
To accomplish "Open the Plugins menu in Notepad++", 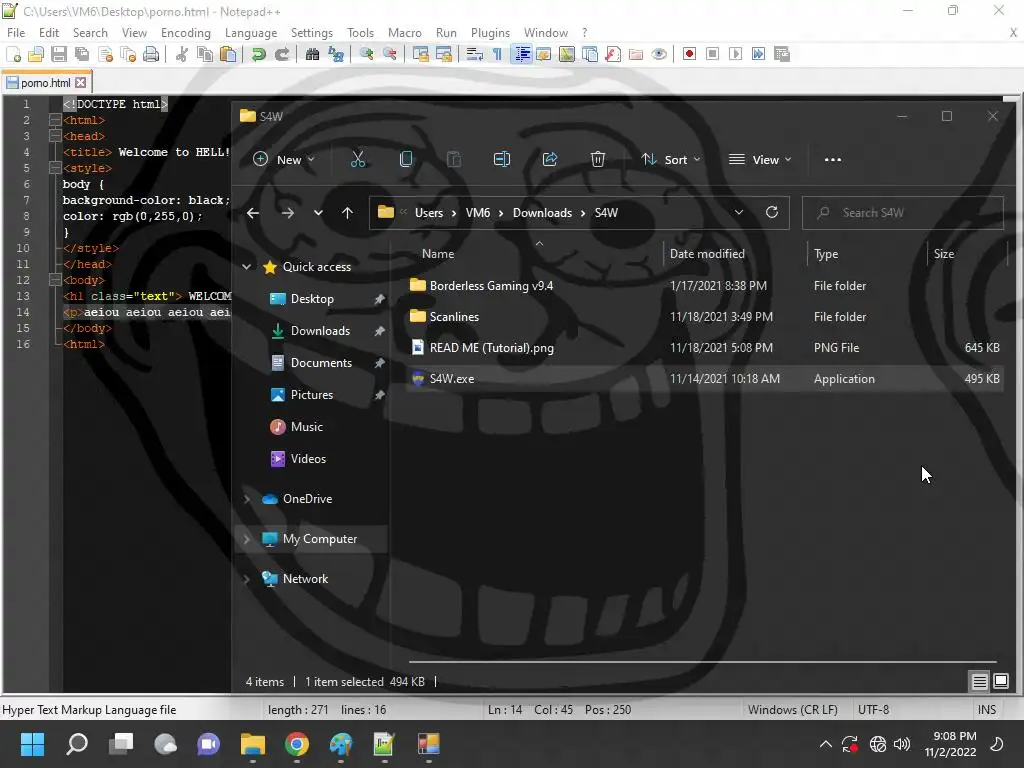I will point(490,33).
